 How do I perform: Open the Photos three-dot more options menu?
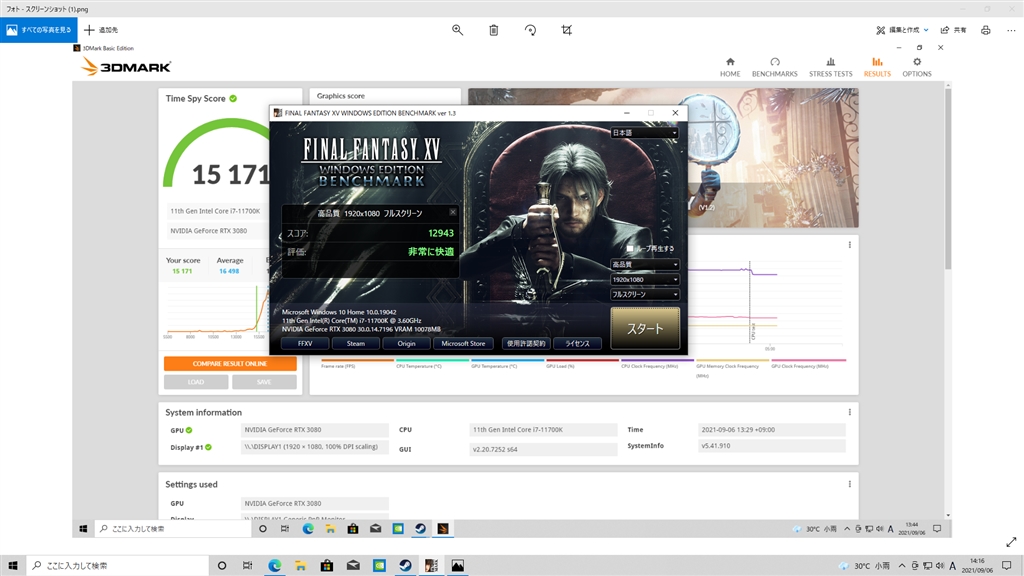click(x=1011, y=30)
